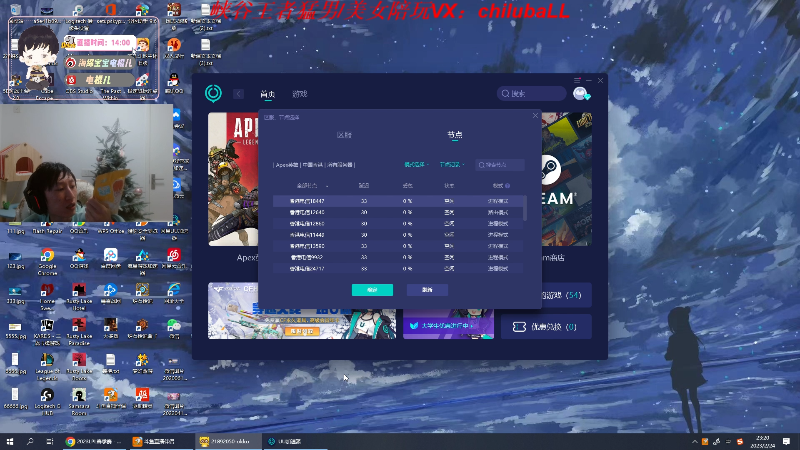800x450 pixels.
Task: Click the accelerator app logo icon
Action: [213, 93]
